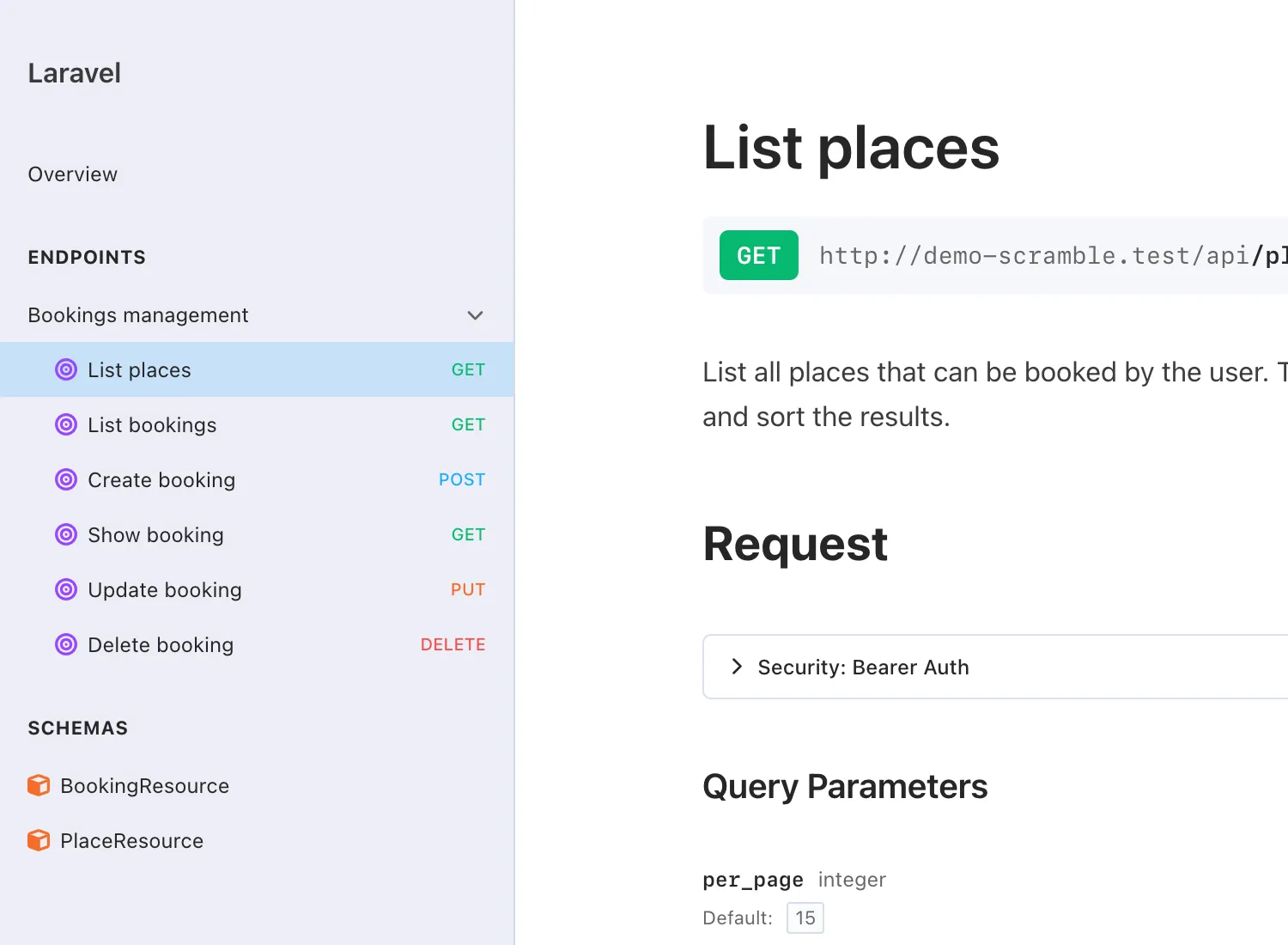Open the List places endpoint
Image resolution: width=1288 pixels, height=945 pixels.
tap(257, 369)
